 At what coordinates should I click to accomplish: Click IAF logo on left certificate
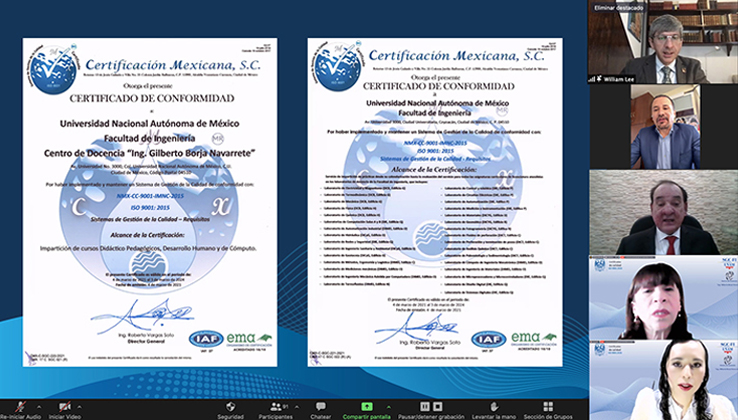pyautogui.click(x=206, y=339)
